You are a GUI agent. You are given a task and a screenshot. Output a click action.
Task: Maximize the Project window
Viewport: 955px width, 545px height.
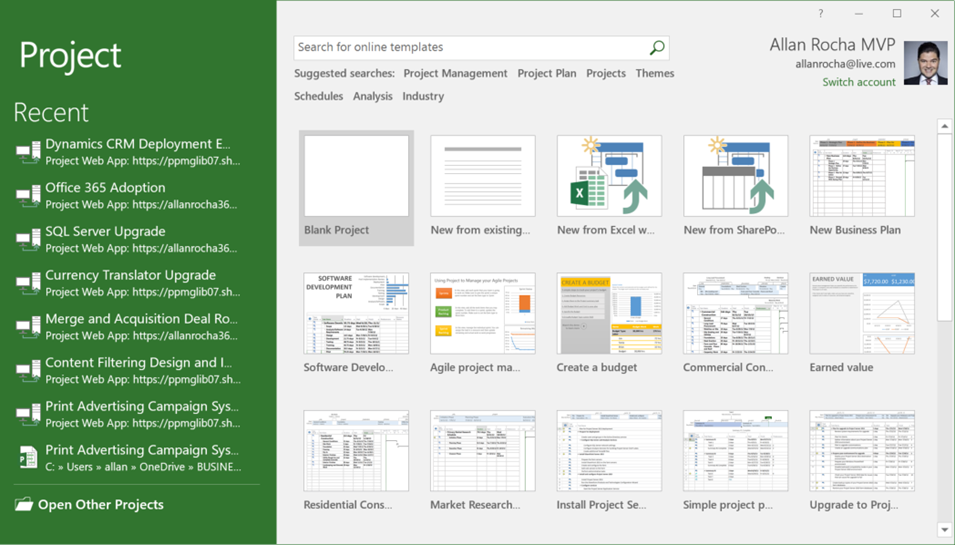tap(897, 13)
